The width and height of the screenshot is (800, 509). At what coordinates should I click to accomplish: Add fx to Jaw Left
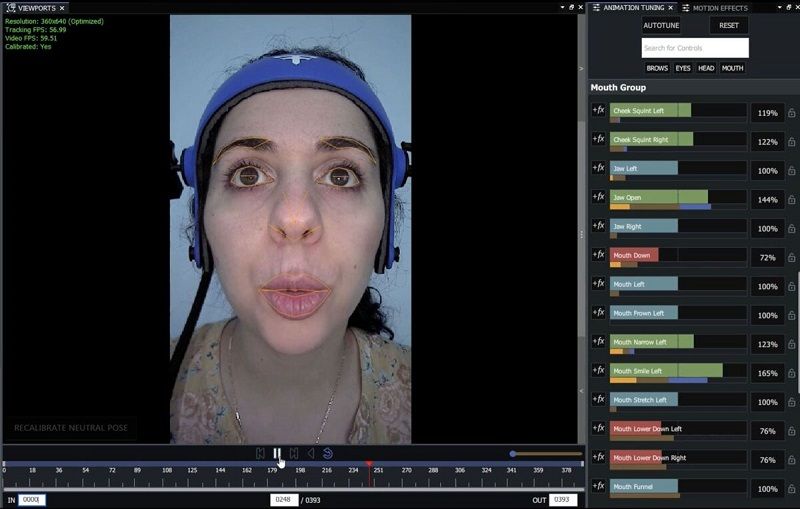tap(598, 168)
